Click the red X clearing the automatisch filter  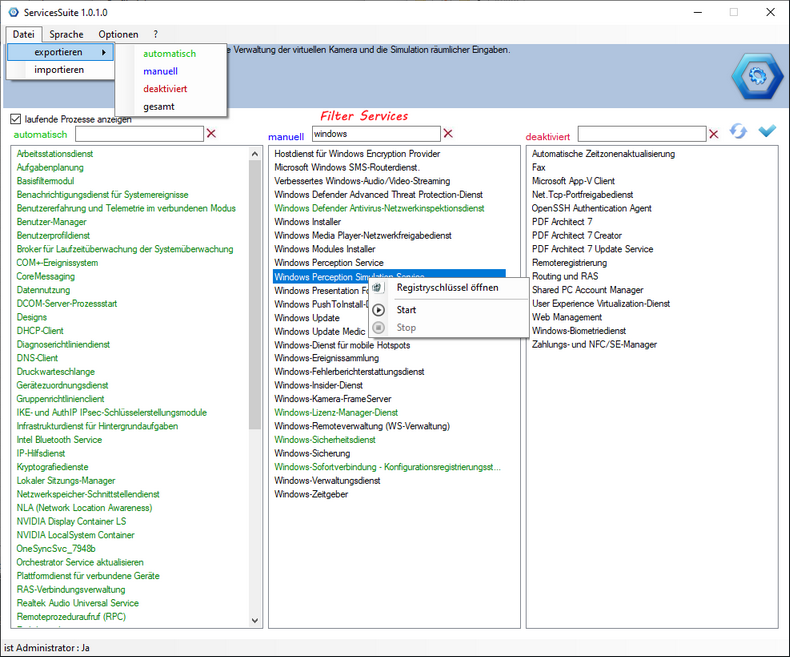point(211,134)
